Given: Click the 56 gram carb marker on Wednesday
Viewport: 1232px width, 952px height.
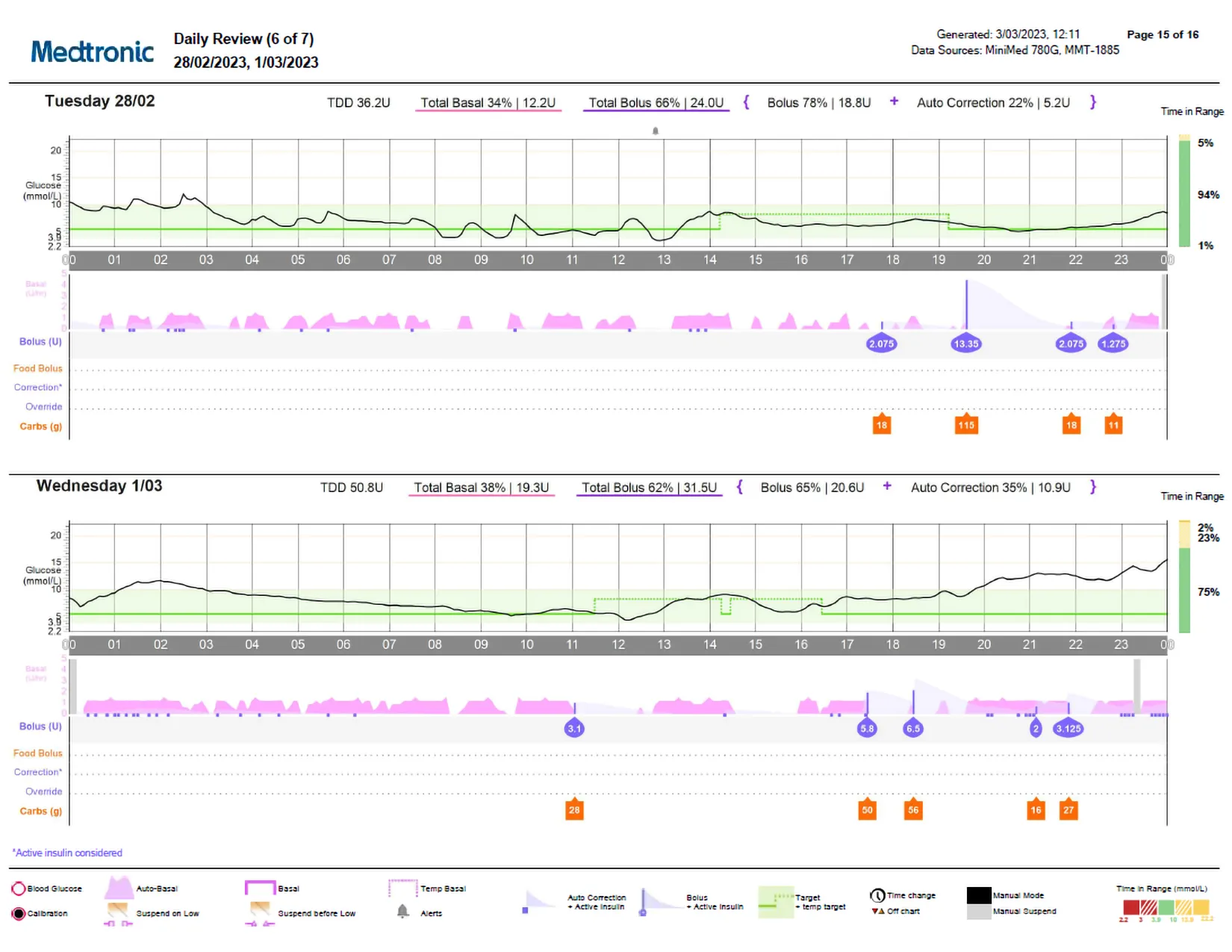Looking at the screenshot, I should point(913,809).
